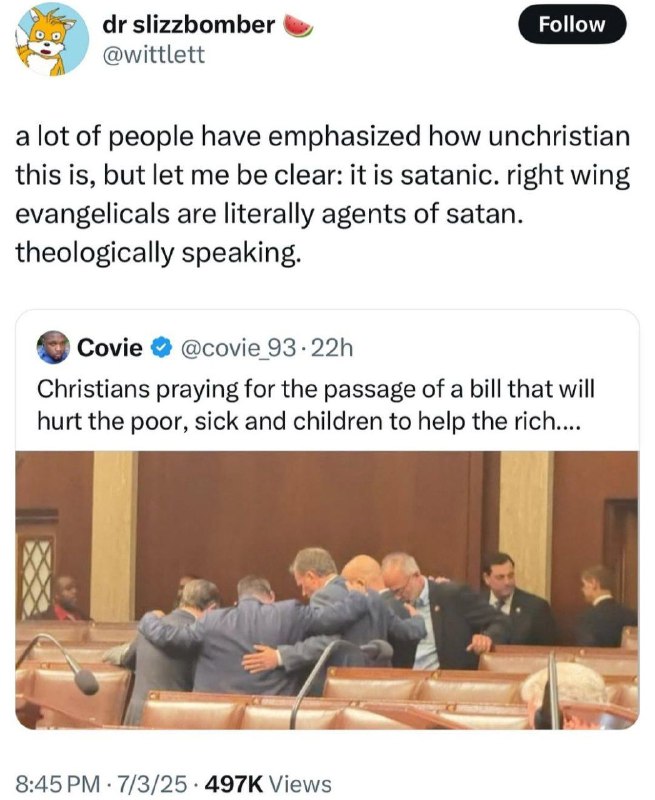
Task: Open the photo of men praying
Action: click(327, 590)
